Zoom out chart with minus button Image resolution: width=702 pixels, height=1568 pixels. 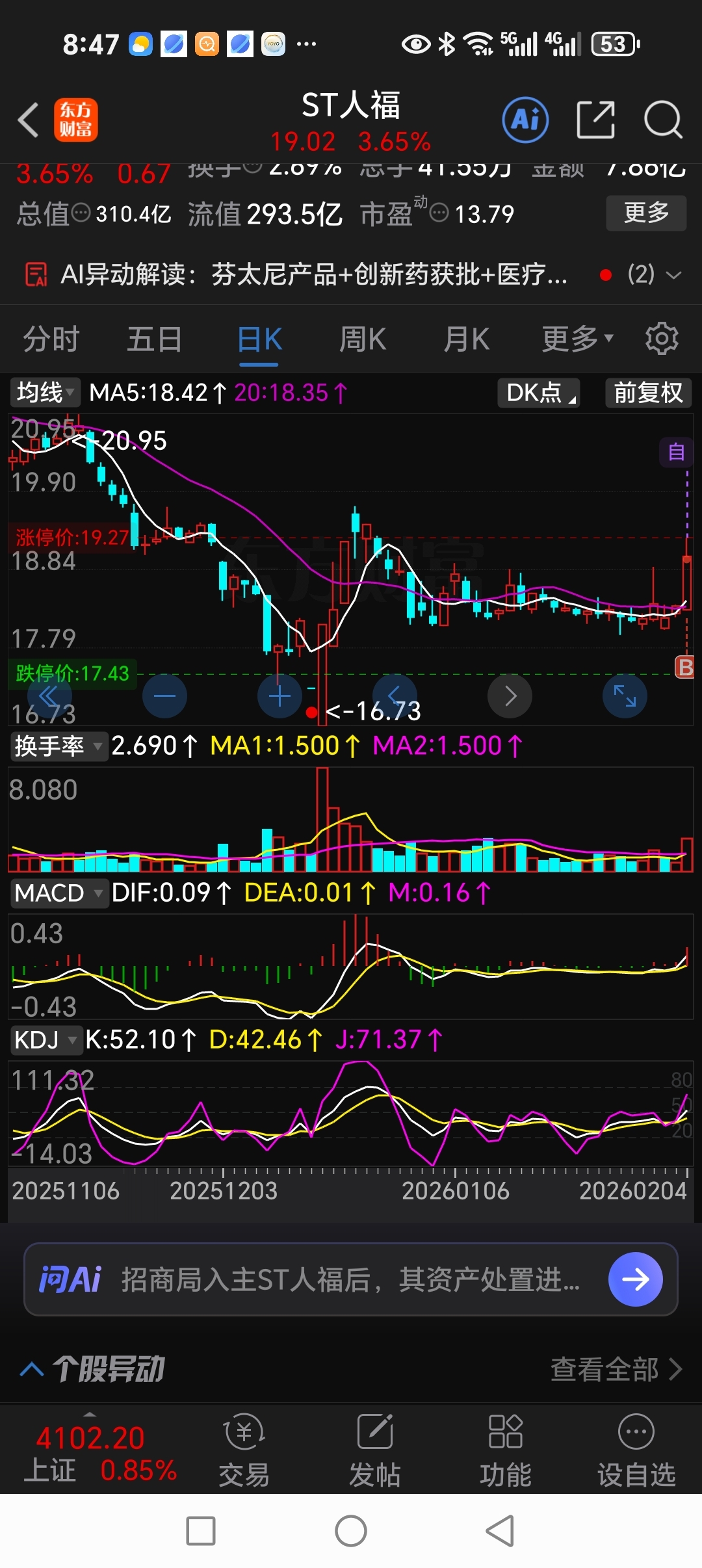[x=164, y=696]
